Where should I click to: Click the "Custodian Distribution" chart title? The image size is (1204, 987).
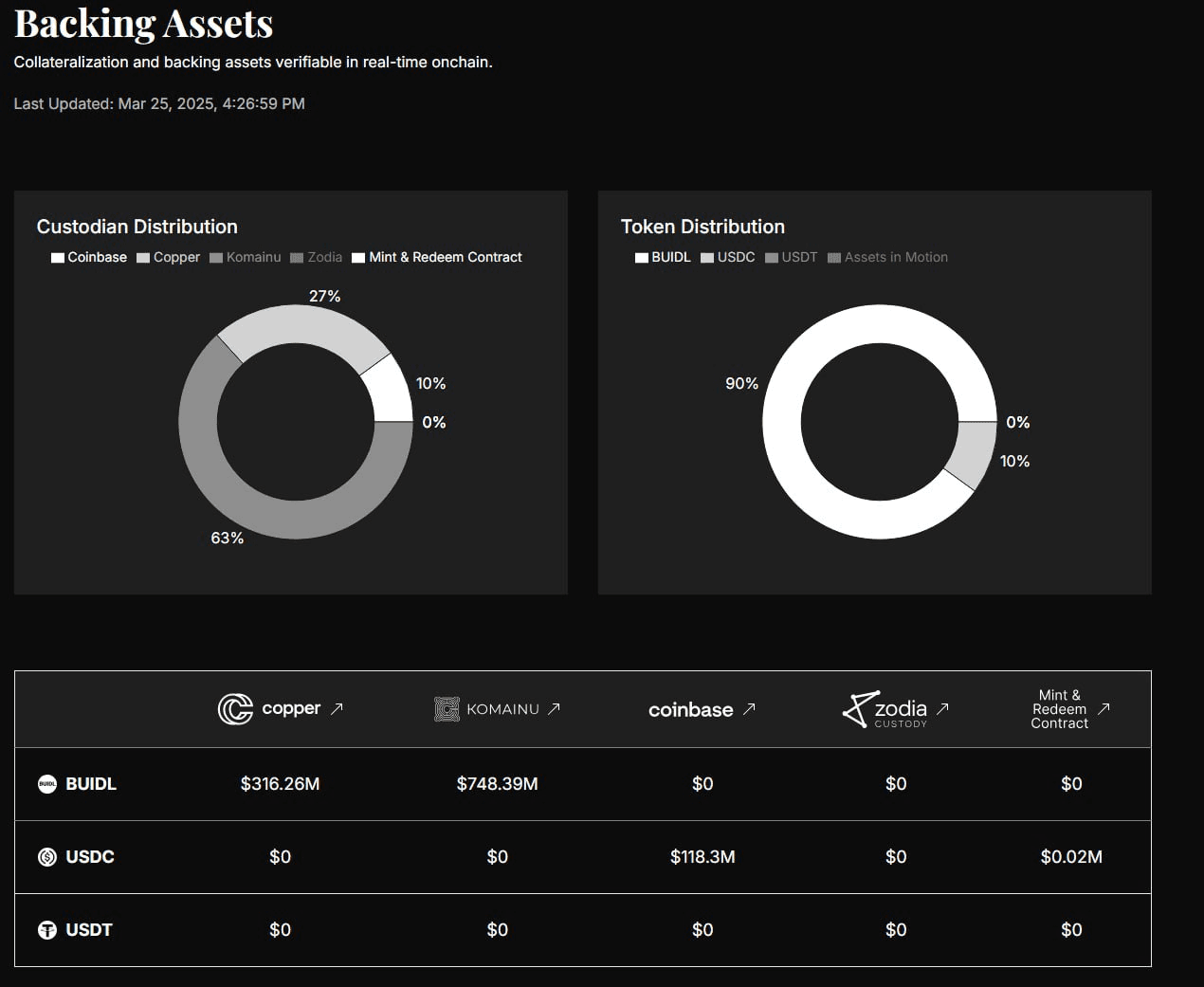[137, 227]
